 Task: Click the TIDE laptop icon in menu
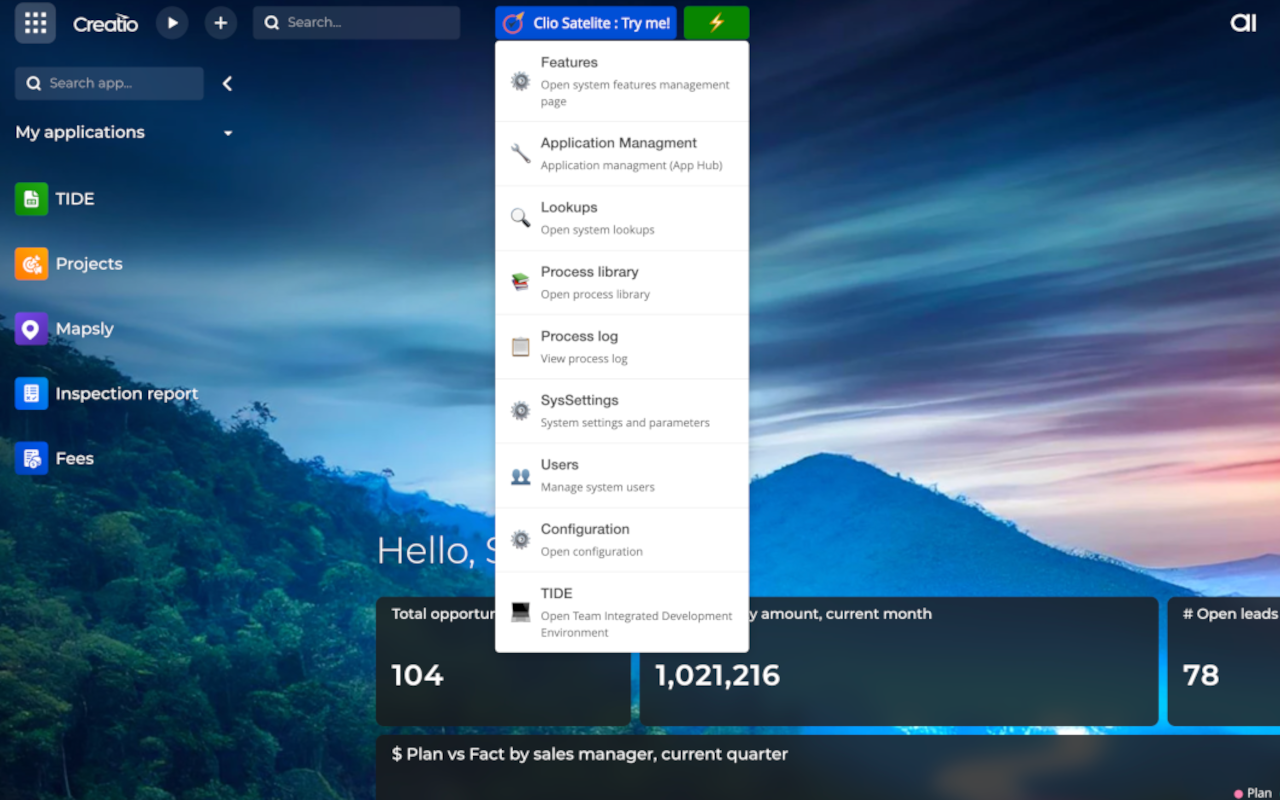[x=520, y=611]
